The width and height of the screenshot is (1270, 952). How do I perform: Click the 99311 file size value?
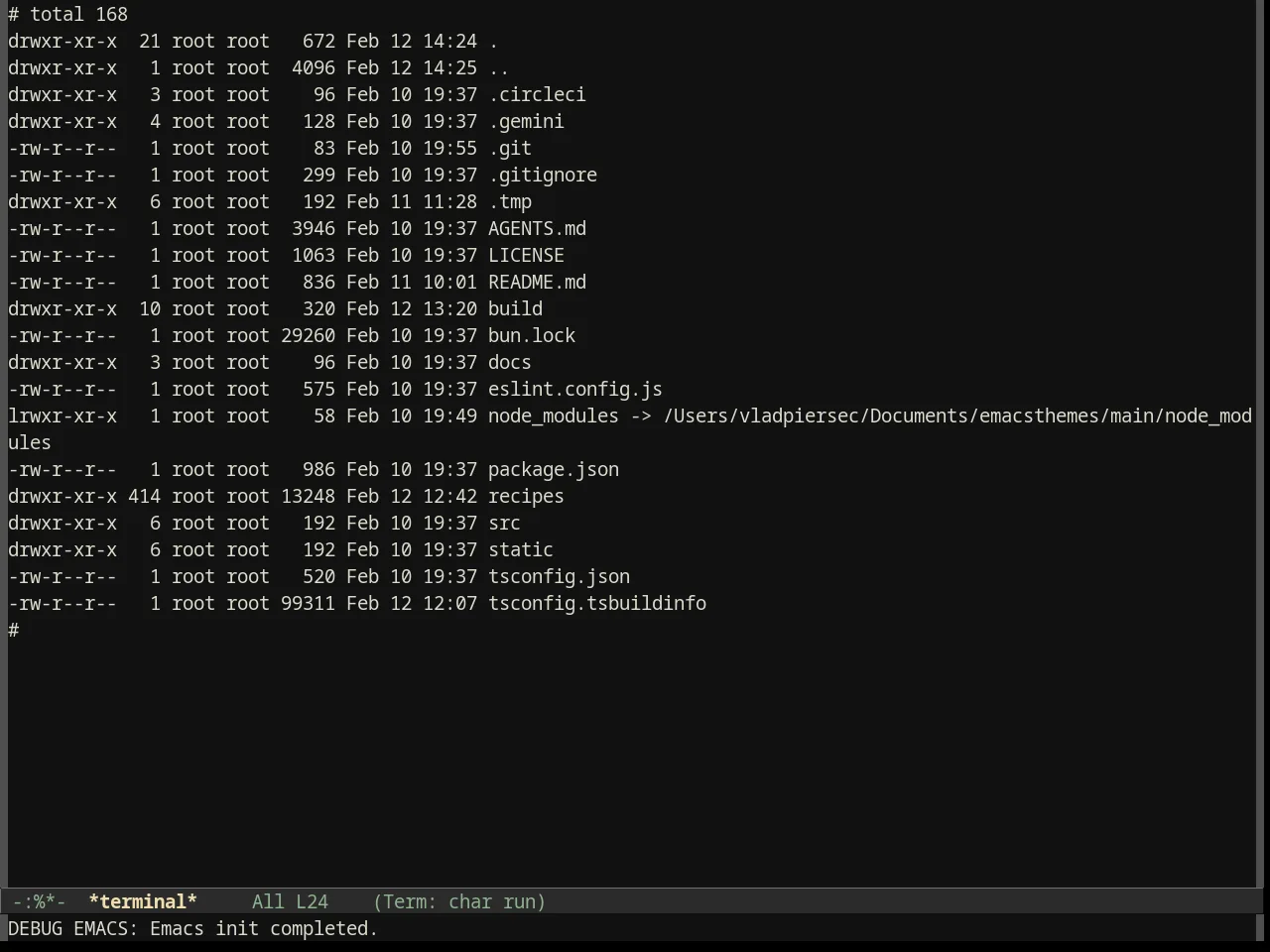coord(308,603)
